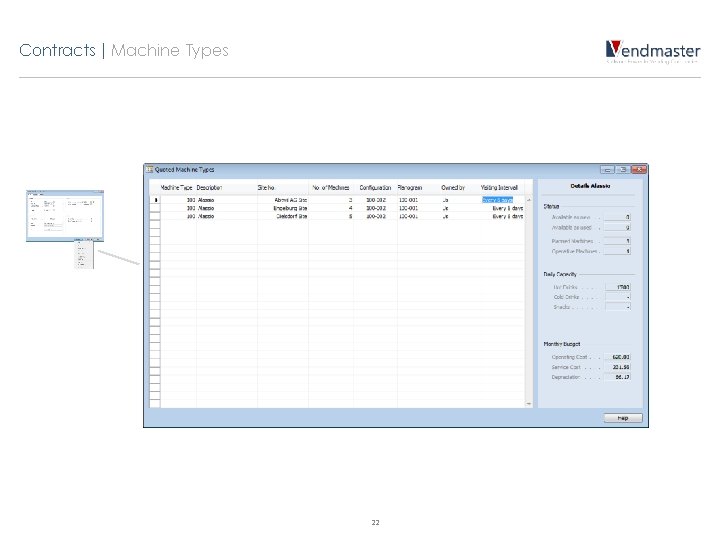This screenshot has width=720, height=540.
Task: Click the Quoted Machine Types window icon
Action: [149, 169]
